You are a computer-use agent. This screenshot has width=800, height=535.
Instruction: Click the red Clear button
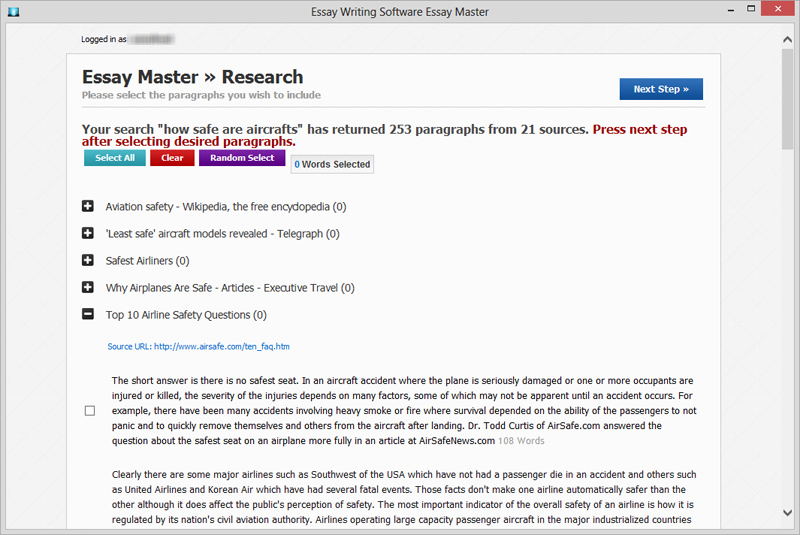point(172,158)
